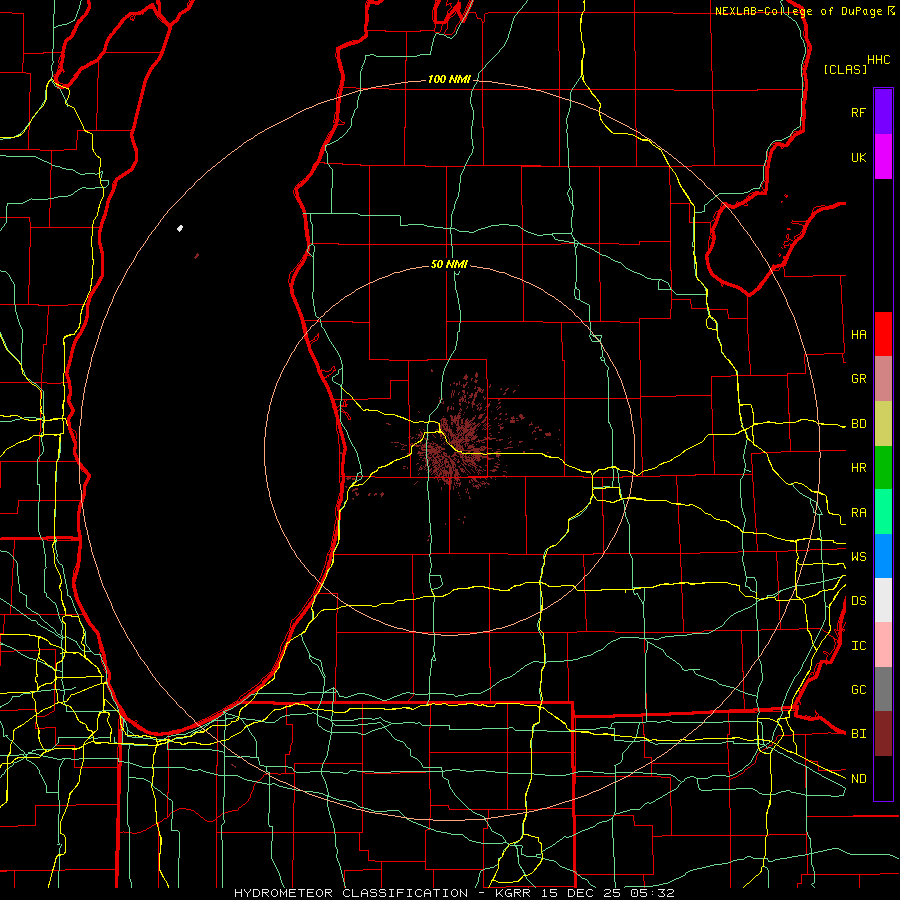
Task: Click the HHC product code label
Action: click(x=879, y=60)
